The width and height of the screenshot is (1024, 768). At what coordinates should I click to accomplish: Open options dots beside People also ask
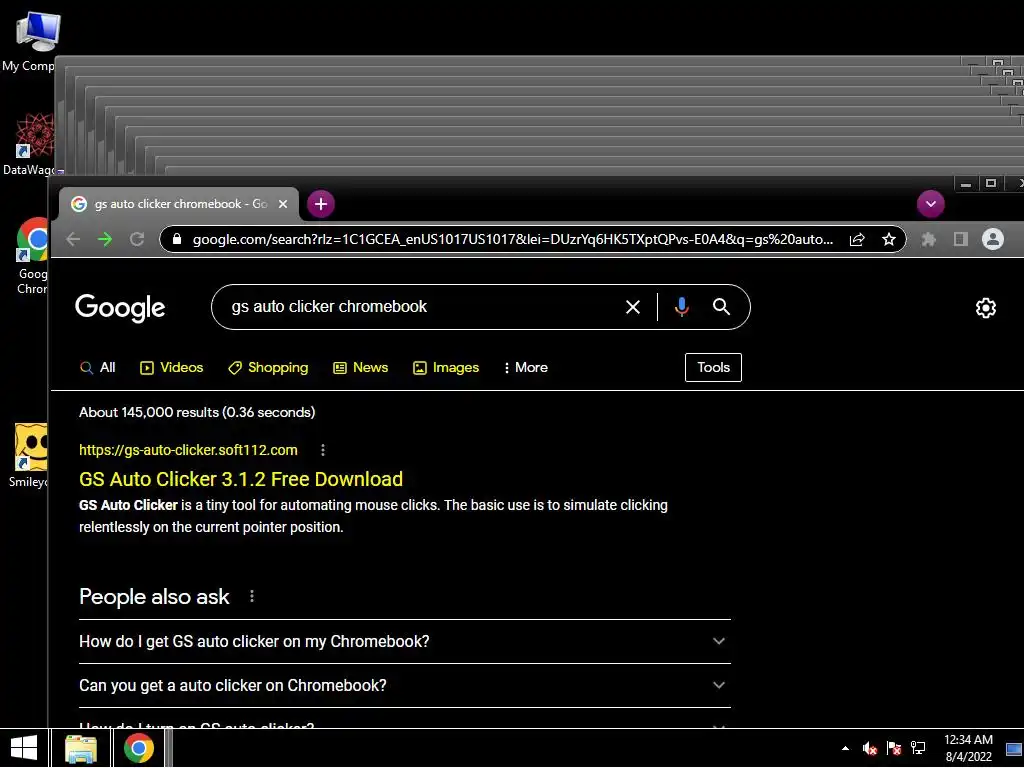tap(252, 596)
